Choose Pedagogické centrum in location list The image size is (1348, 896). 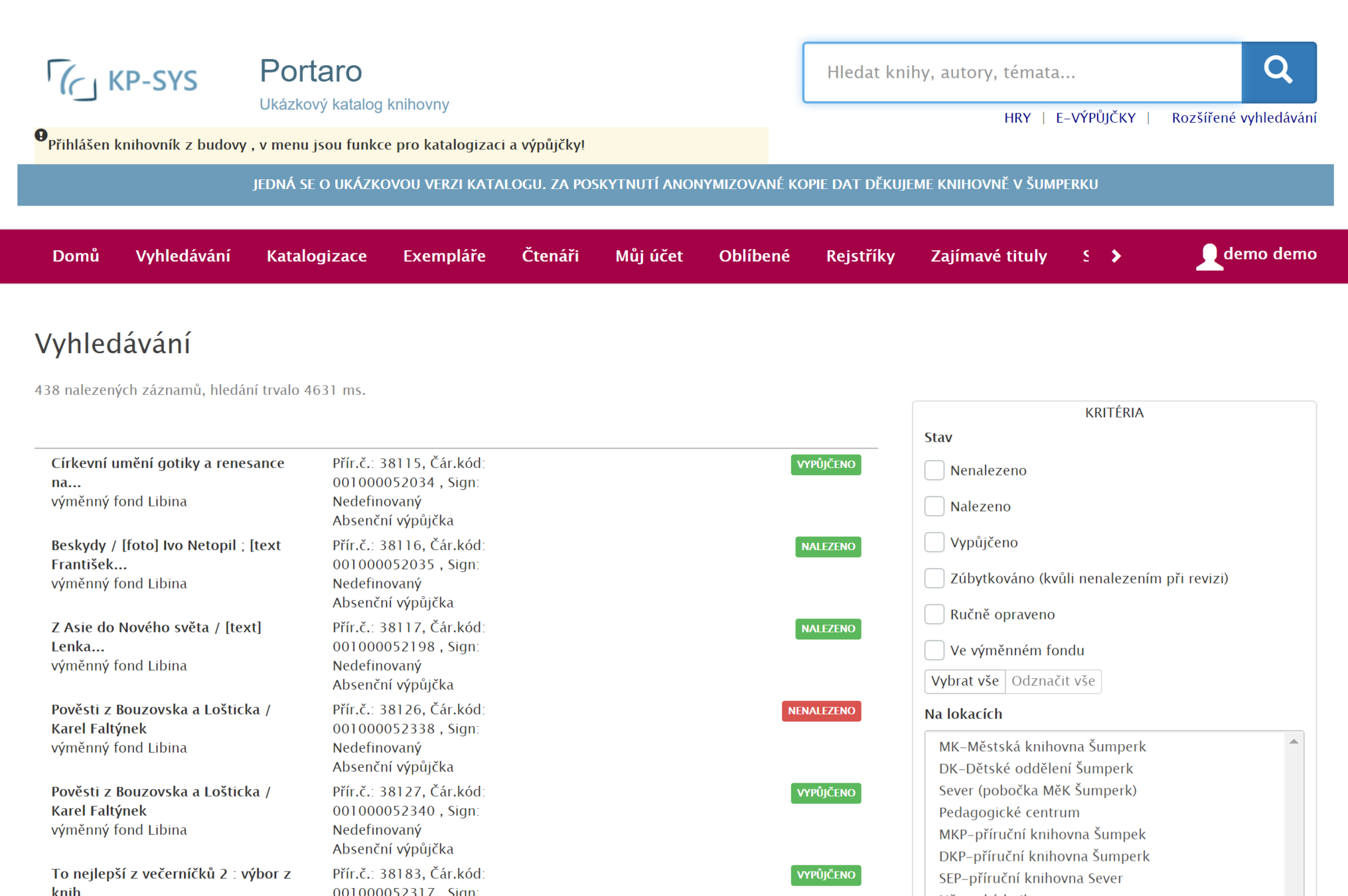click(x=1009, y=812)
